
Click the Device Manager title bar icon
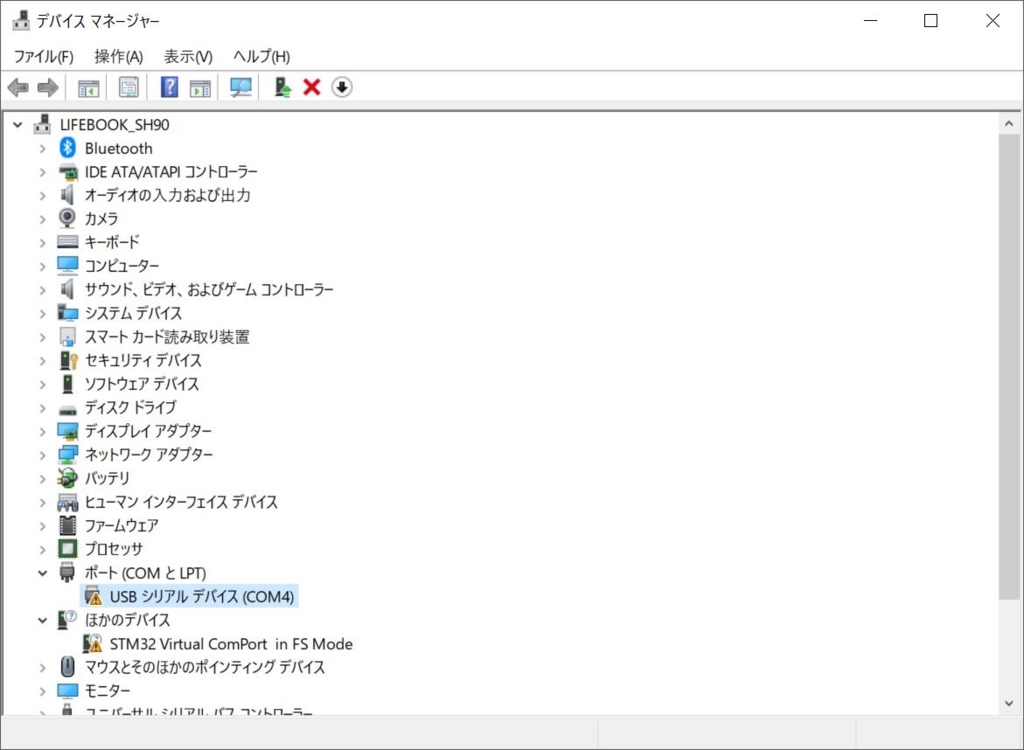(21, 20)
